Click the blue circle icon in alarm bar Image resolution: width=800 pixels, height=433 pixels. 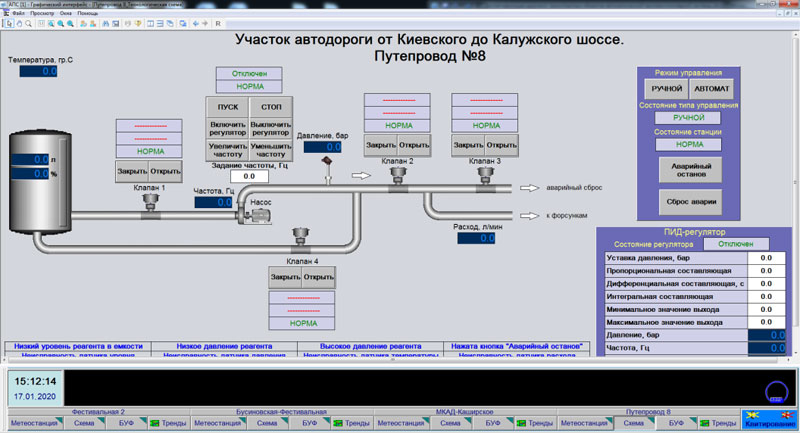[x=777, y=392]
